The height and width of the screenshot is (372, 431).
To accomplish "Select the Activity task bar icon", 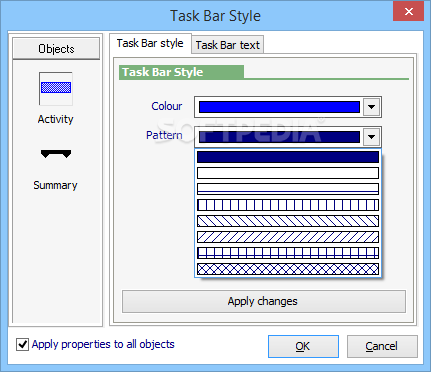I will [56, 89].
